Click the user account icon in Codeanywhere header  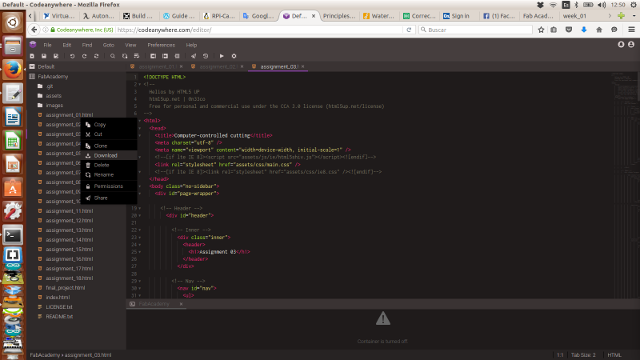pos(631,44)
